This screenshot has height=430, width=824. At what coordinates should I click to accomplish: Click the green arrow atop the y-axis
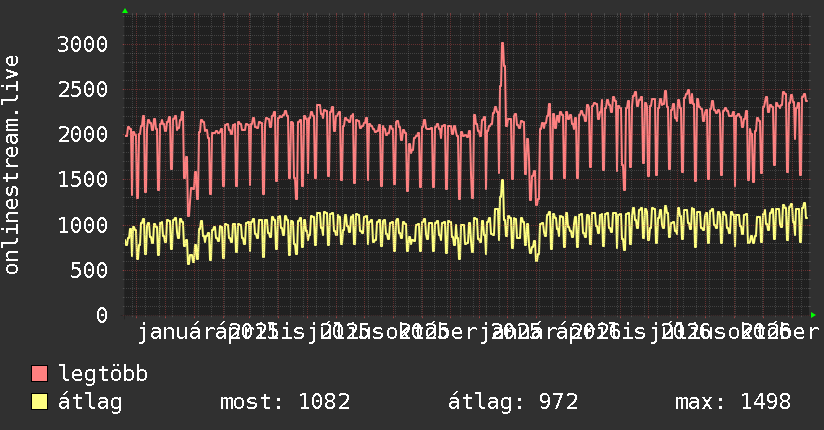coord(125,11)
